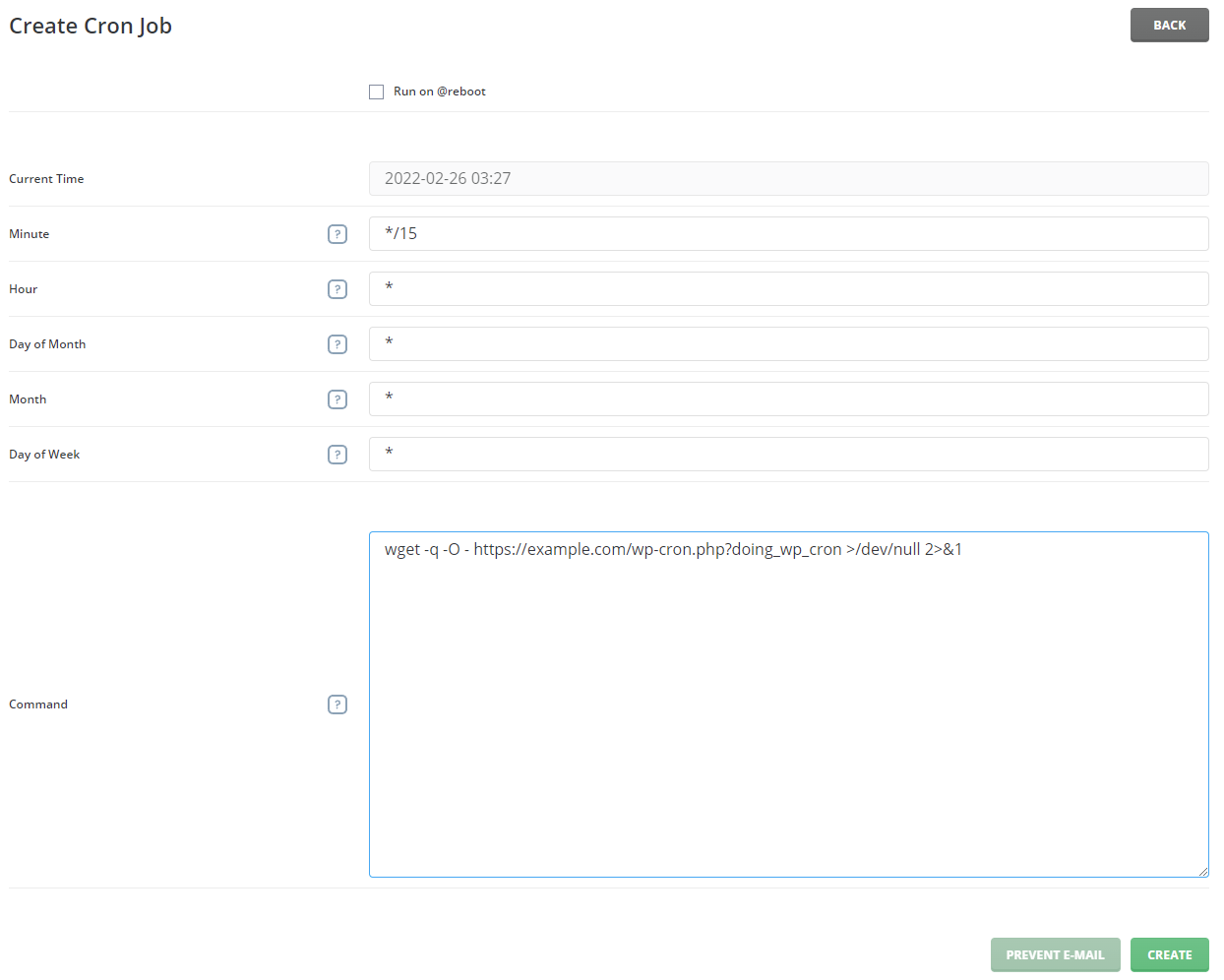Click the Day of Month label
Viewport: 1224px width, 980px height.
47,344
